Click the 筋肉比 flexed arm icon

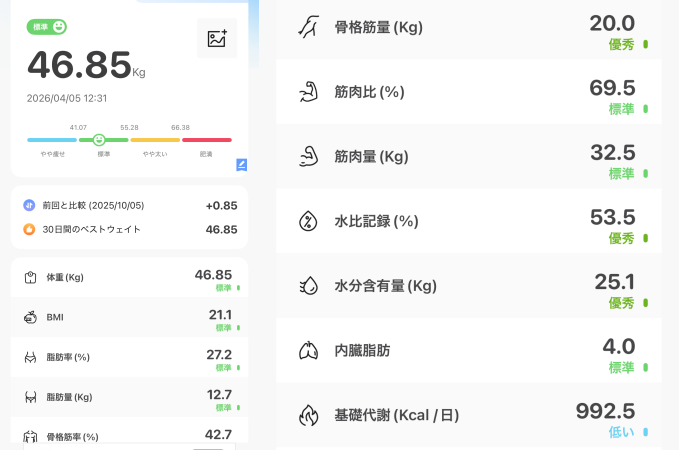[x=307, y=92]
